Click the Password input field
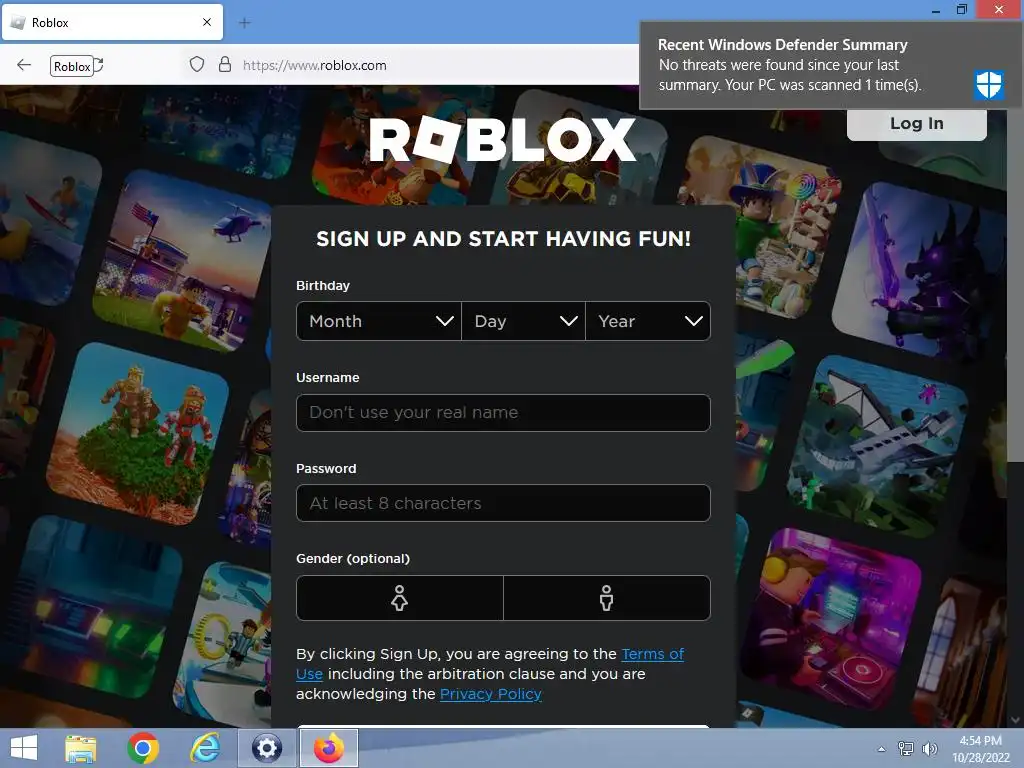Image resolution: width=1024 pixels, height=768 pixels. click(x=503, y=504)
